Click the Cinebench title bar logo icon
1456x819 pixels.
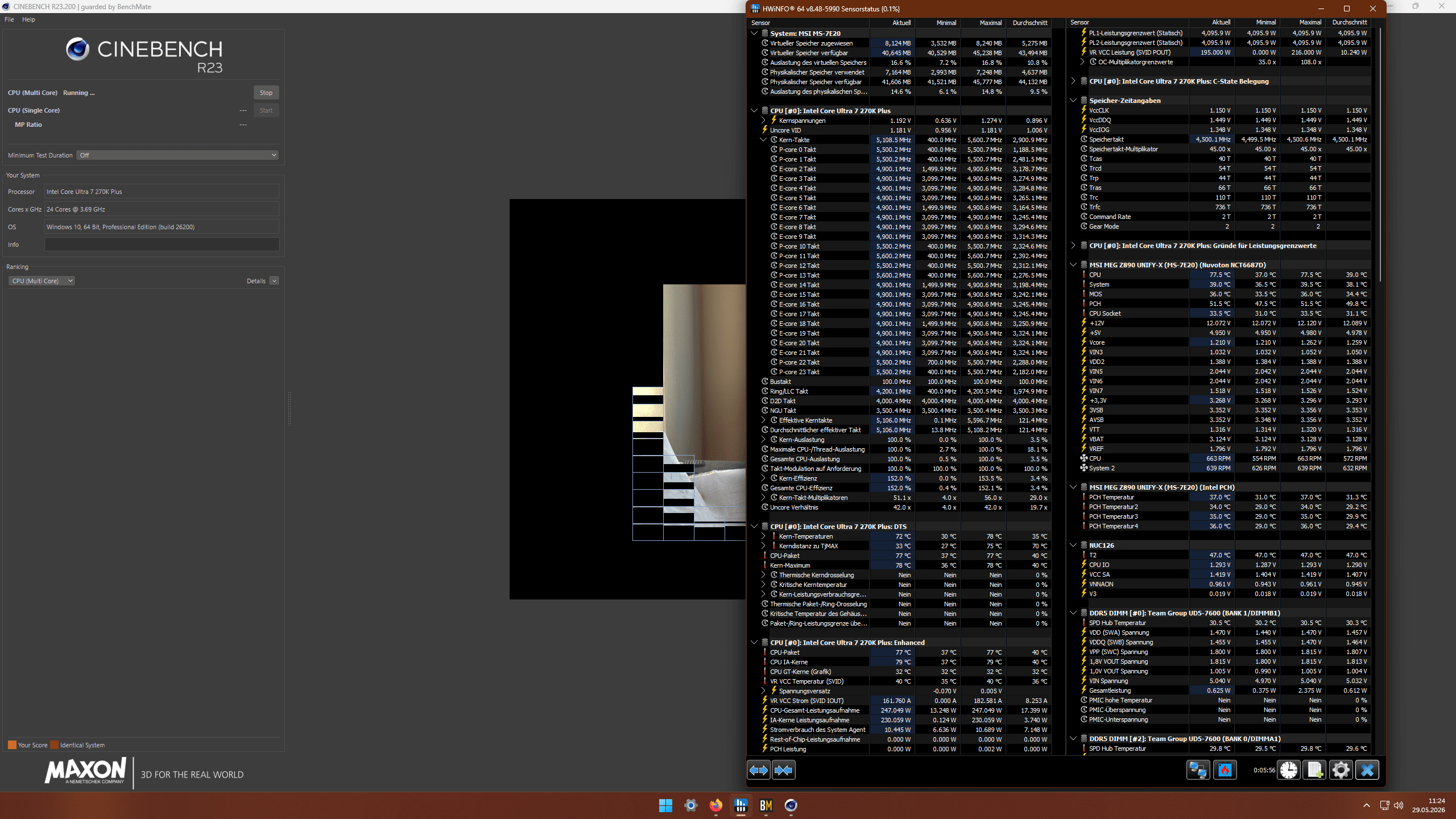(x=6, y=6)
